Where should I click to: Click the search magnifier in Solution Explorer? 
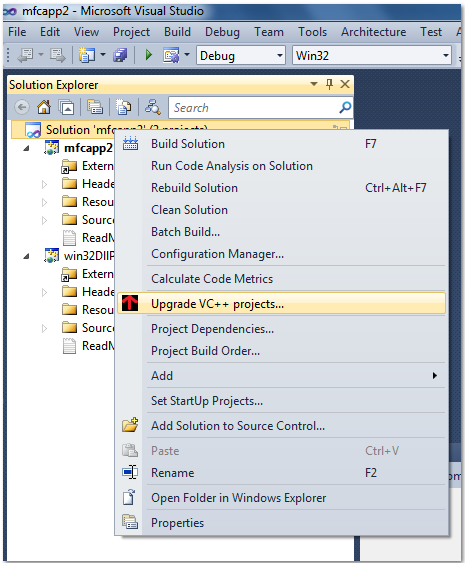345,107
